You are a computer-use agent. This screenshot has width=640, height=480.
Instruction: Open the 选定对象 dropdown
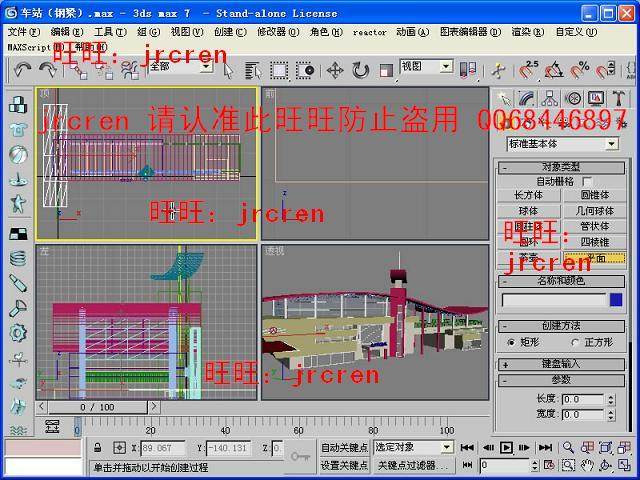click(x=413, y=448)
